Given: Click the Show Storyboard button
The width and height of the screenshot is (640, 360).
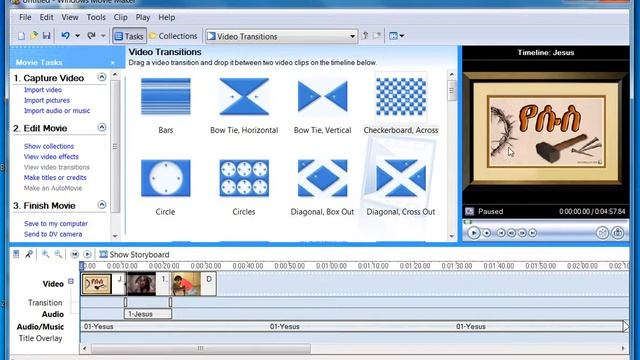Looking at the screenshot, I should pyautogui.click(x=134, y=254).
